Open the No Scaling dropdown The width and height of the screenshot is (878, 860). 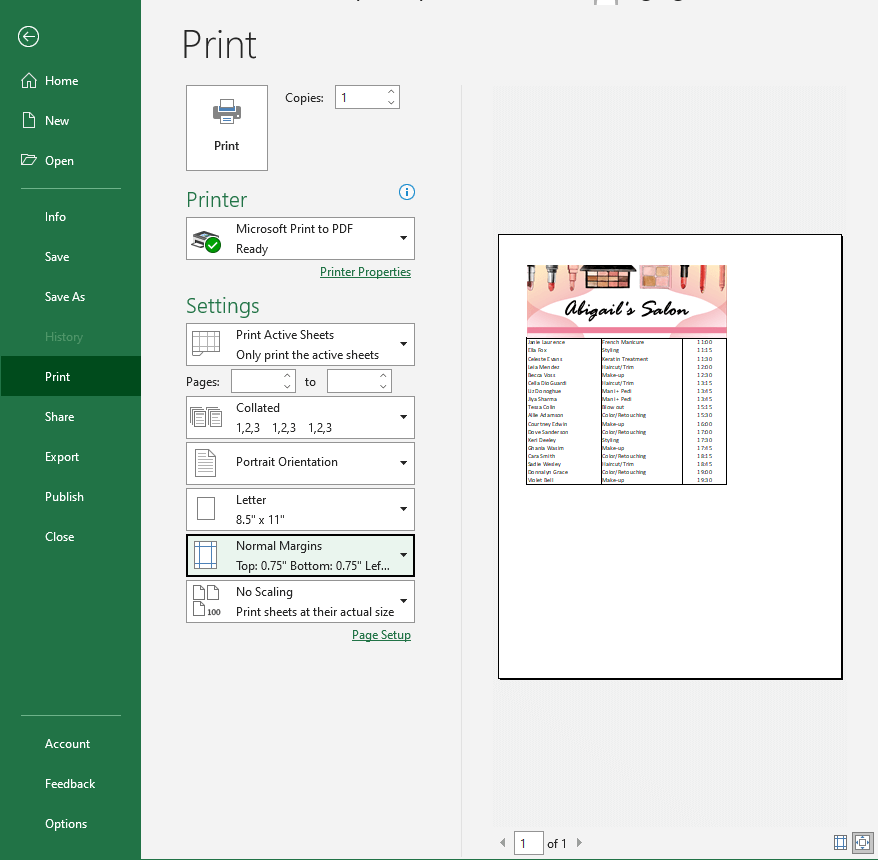tap(300, 601)
